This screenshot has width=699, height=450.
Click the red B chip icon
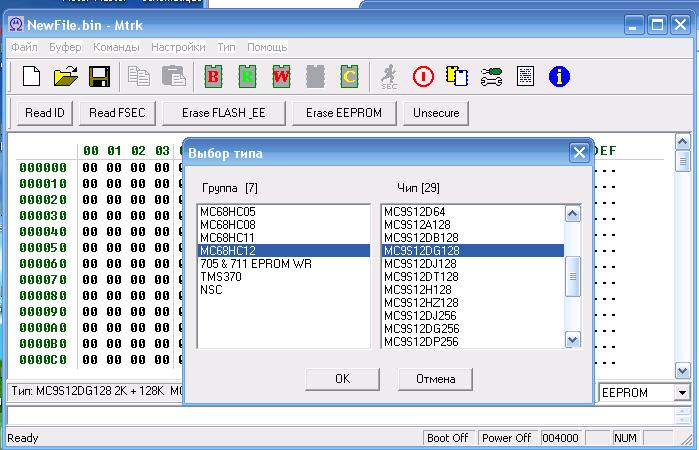(213, 77)
